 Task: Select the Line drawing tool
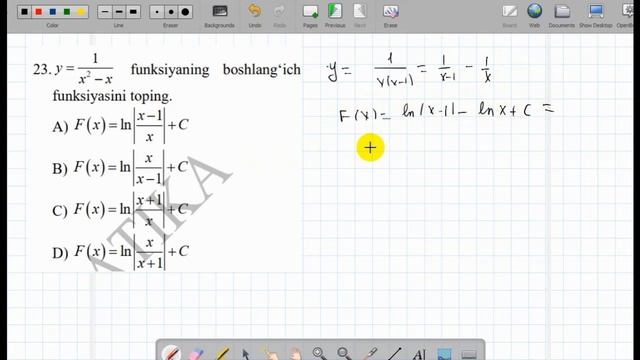point(394,353)
